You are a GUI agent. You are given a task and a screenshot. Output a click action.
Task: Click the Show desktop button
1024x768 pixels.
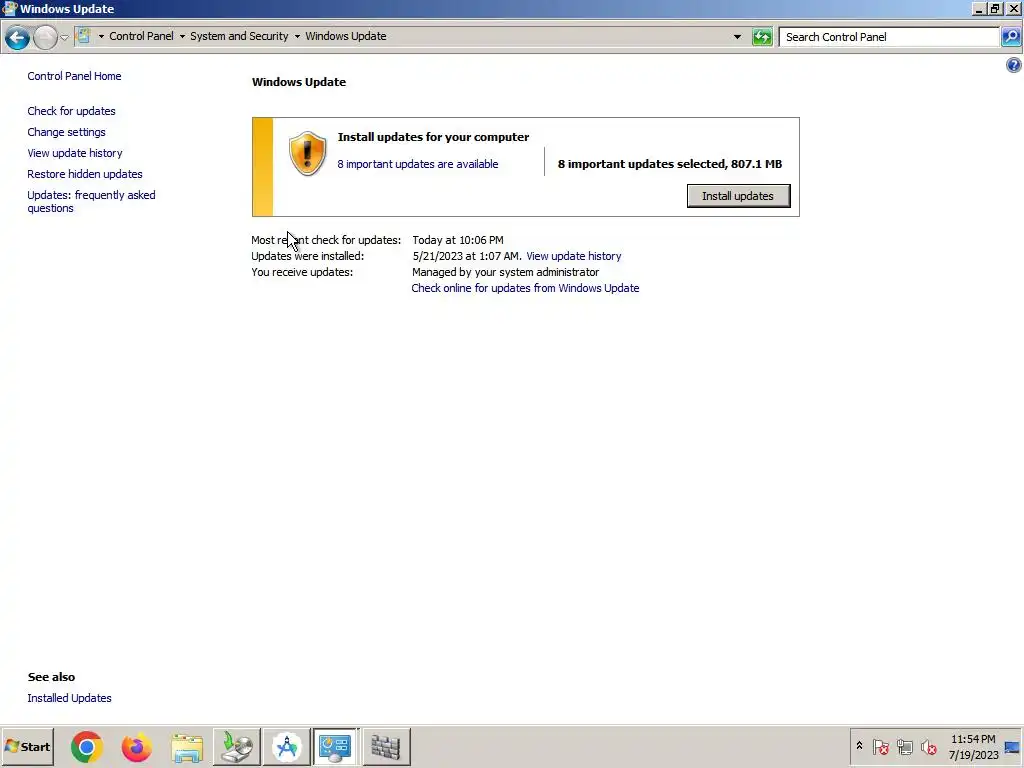[1013, 747]
